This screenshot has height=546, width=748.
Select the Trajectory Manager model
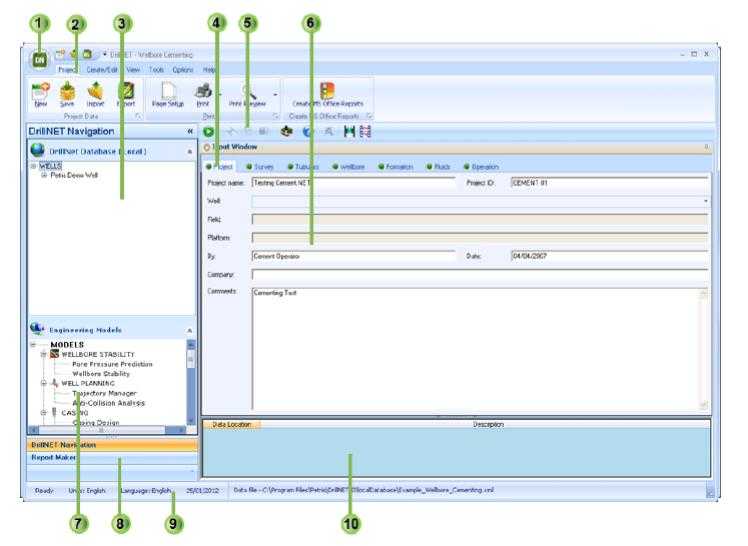click(x=104, y=393)
